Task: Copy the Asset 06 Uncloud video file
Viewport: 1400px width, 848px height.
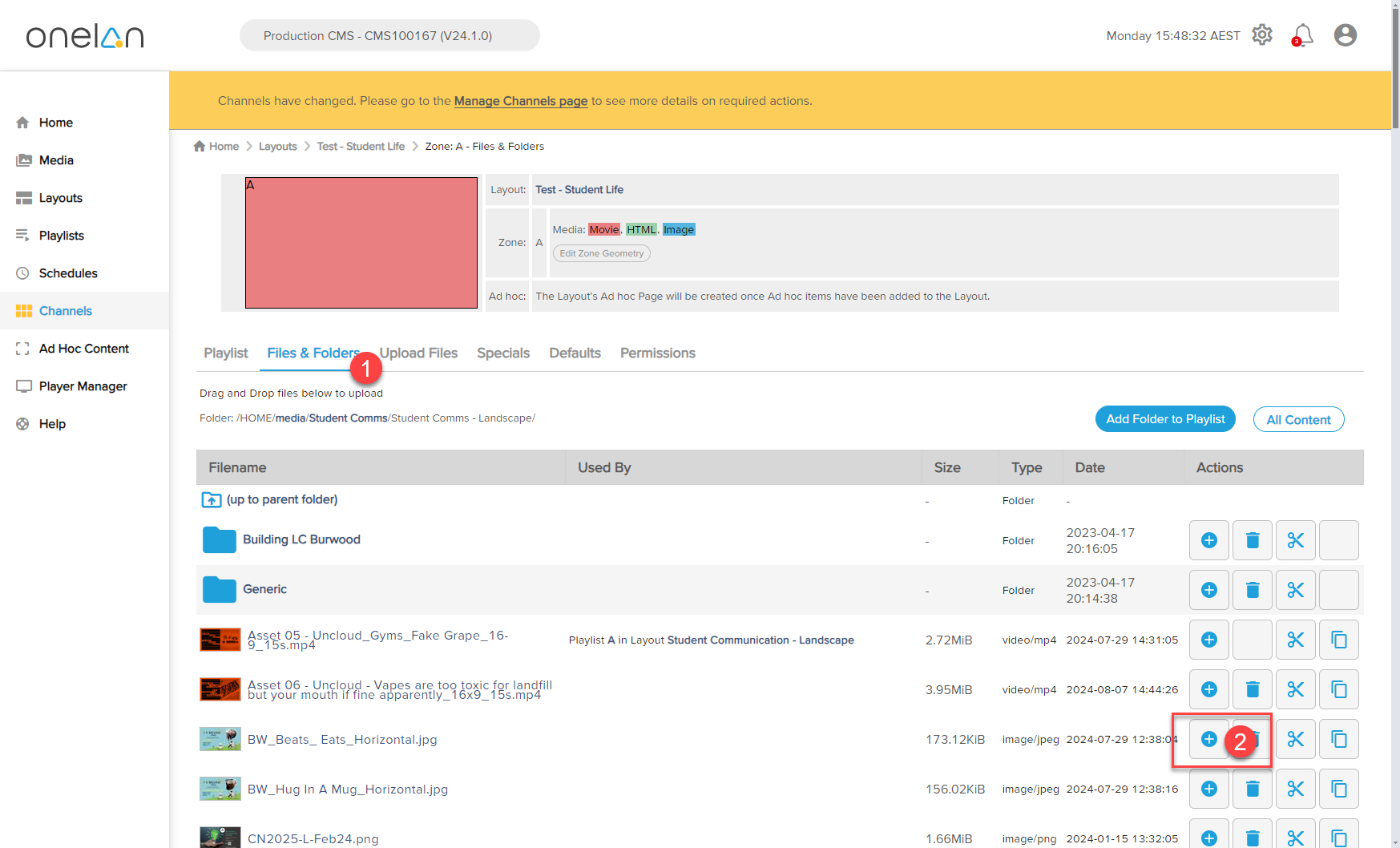Action: click(x=1338, y=689)
